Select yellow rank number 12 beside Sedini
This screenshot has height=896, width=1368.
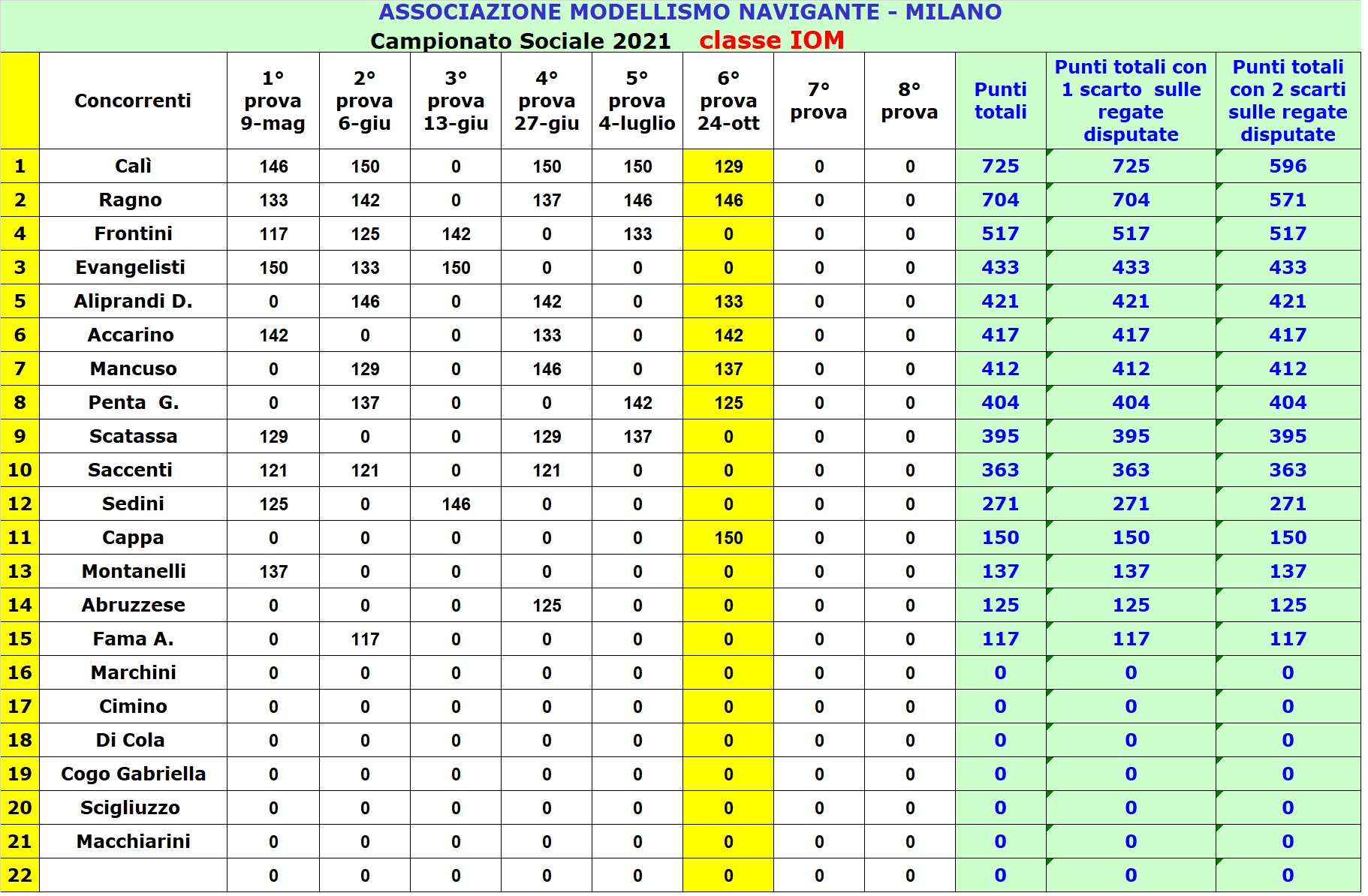click(x=20, y=504)
